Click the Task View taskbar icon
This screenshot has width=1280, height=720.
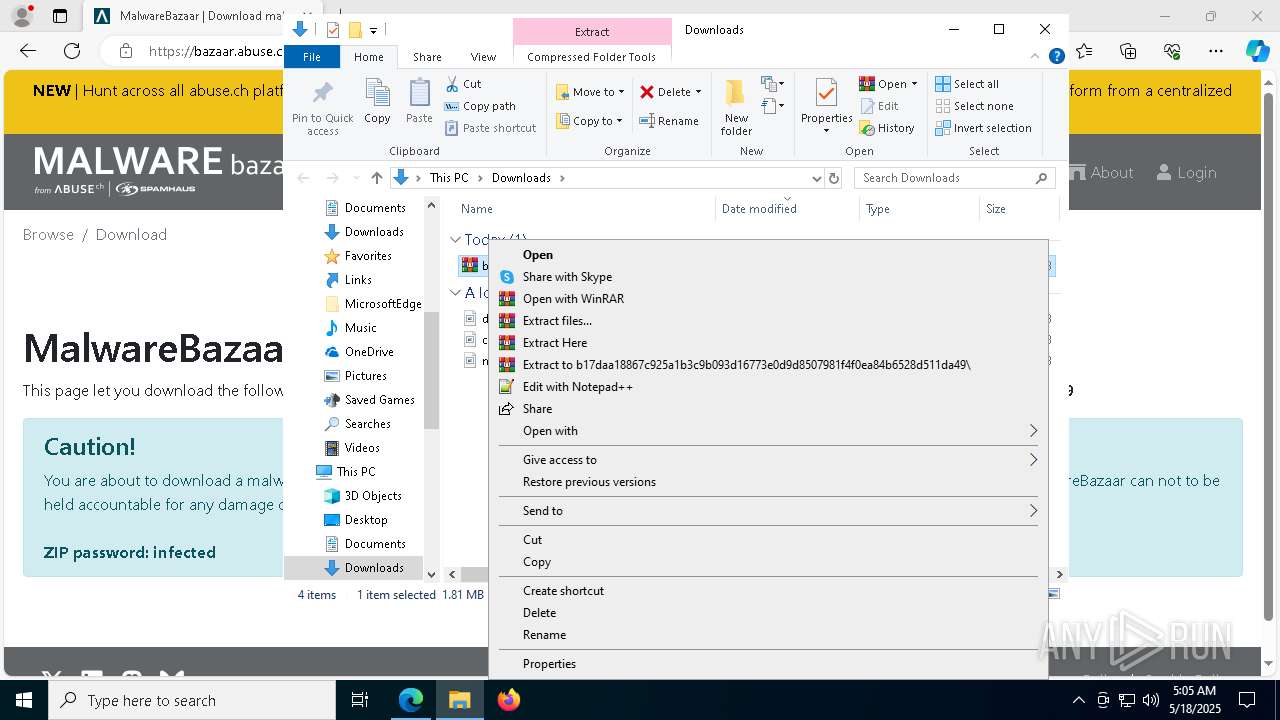coord(361,700)
